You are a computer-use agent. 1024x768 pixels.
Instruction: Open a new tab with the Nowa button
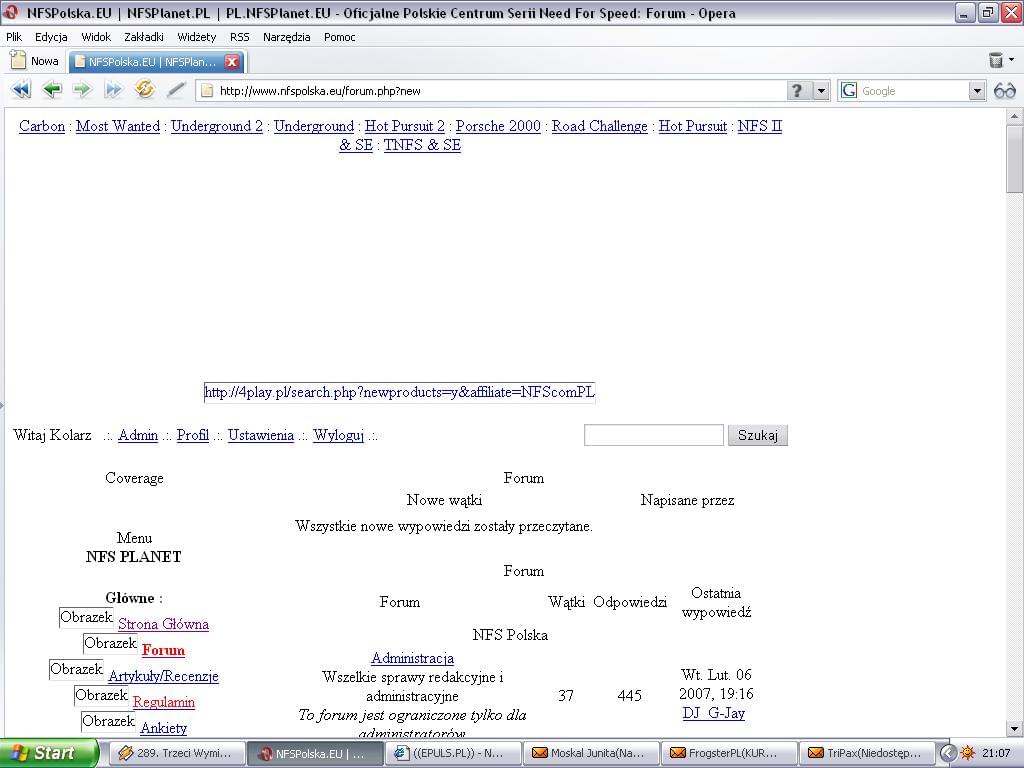point(35,61)
